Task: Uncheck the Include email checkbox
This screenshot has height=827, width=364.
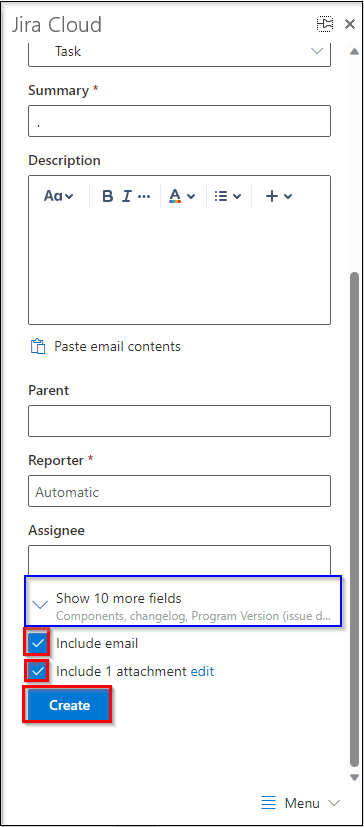Action: click(38, 643)
